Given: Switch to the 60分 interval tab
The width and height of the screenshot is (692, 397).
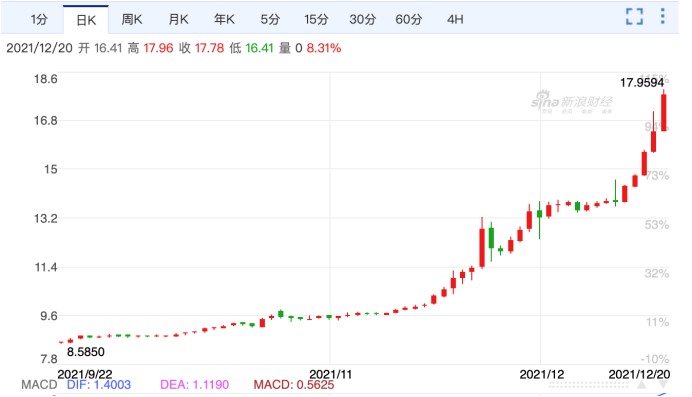Looking at the screenshot, I should [x=409, y=19].
